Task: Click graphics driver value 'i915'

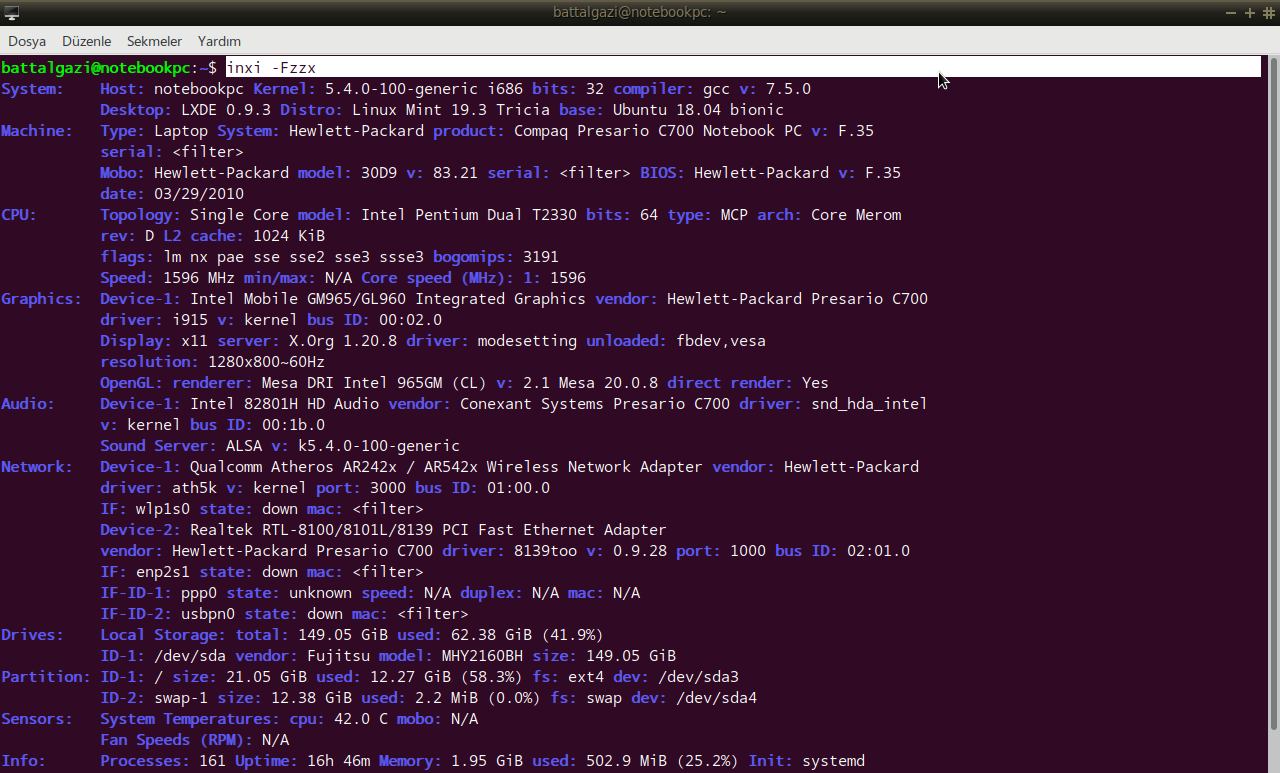Action: [190, 320]
